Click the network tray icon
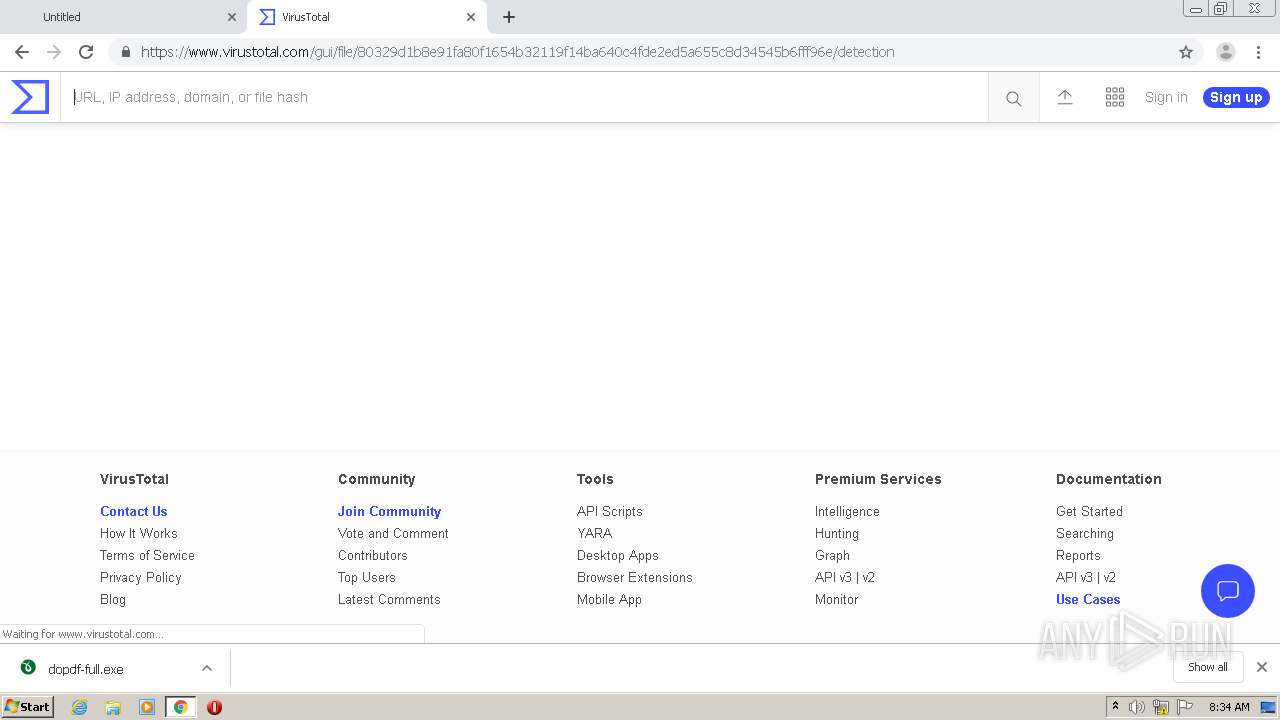 point(1161,707)
